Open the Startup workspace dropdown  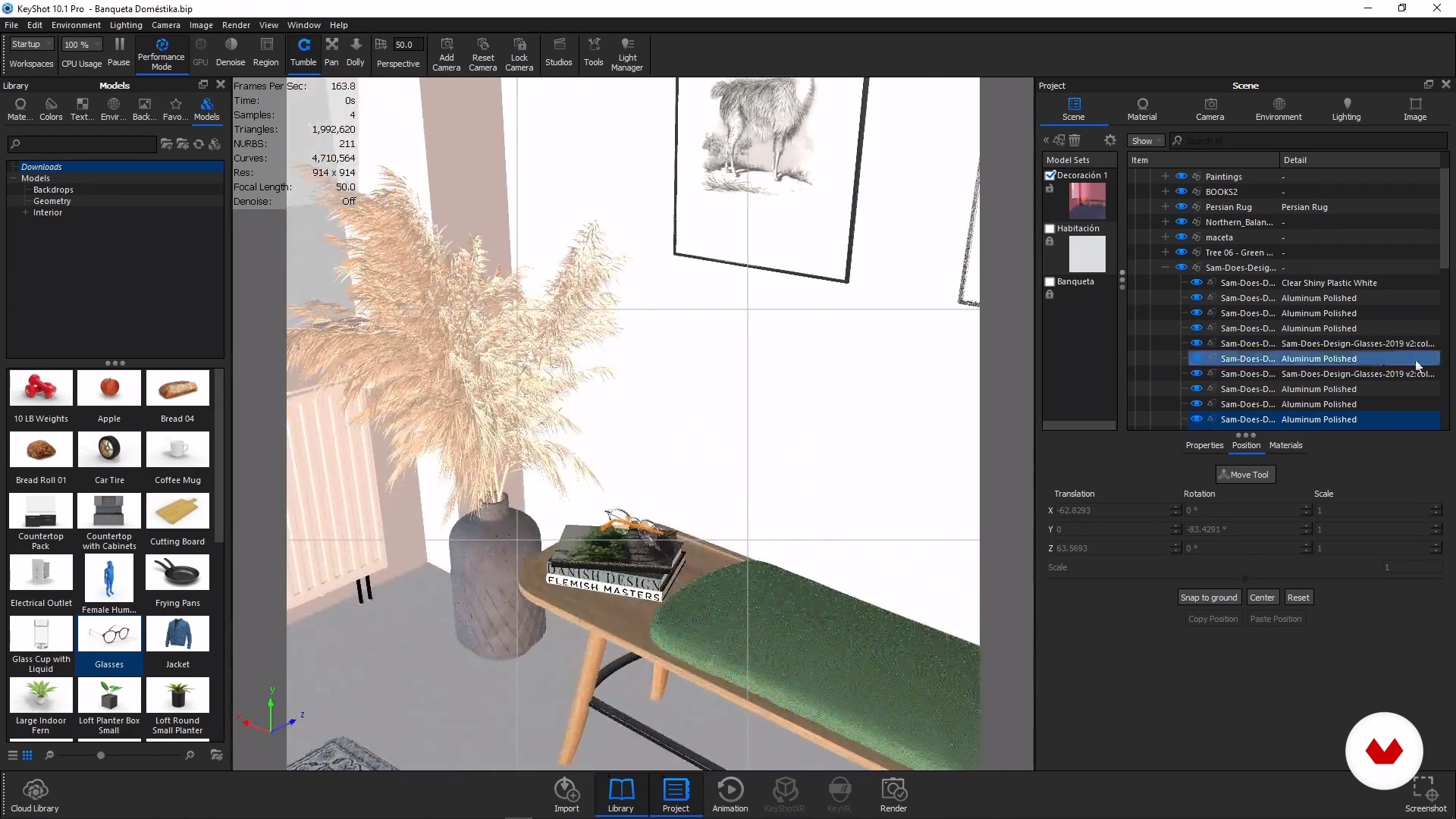[31, 44]
